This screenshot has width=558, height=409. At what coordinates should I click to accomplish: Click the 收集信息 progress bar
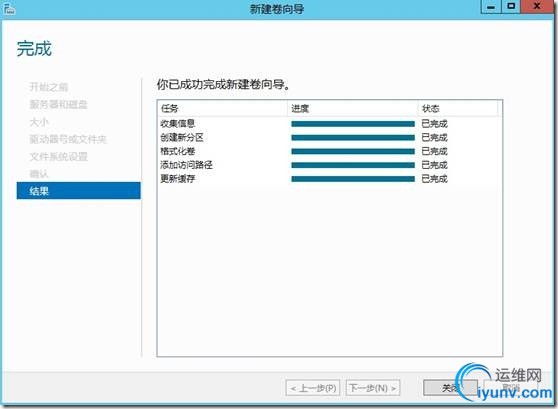[x=353, y=124]
